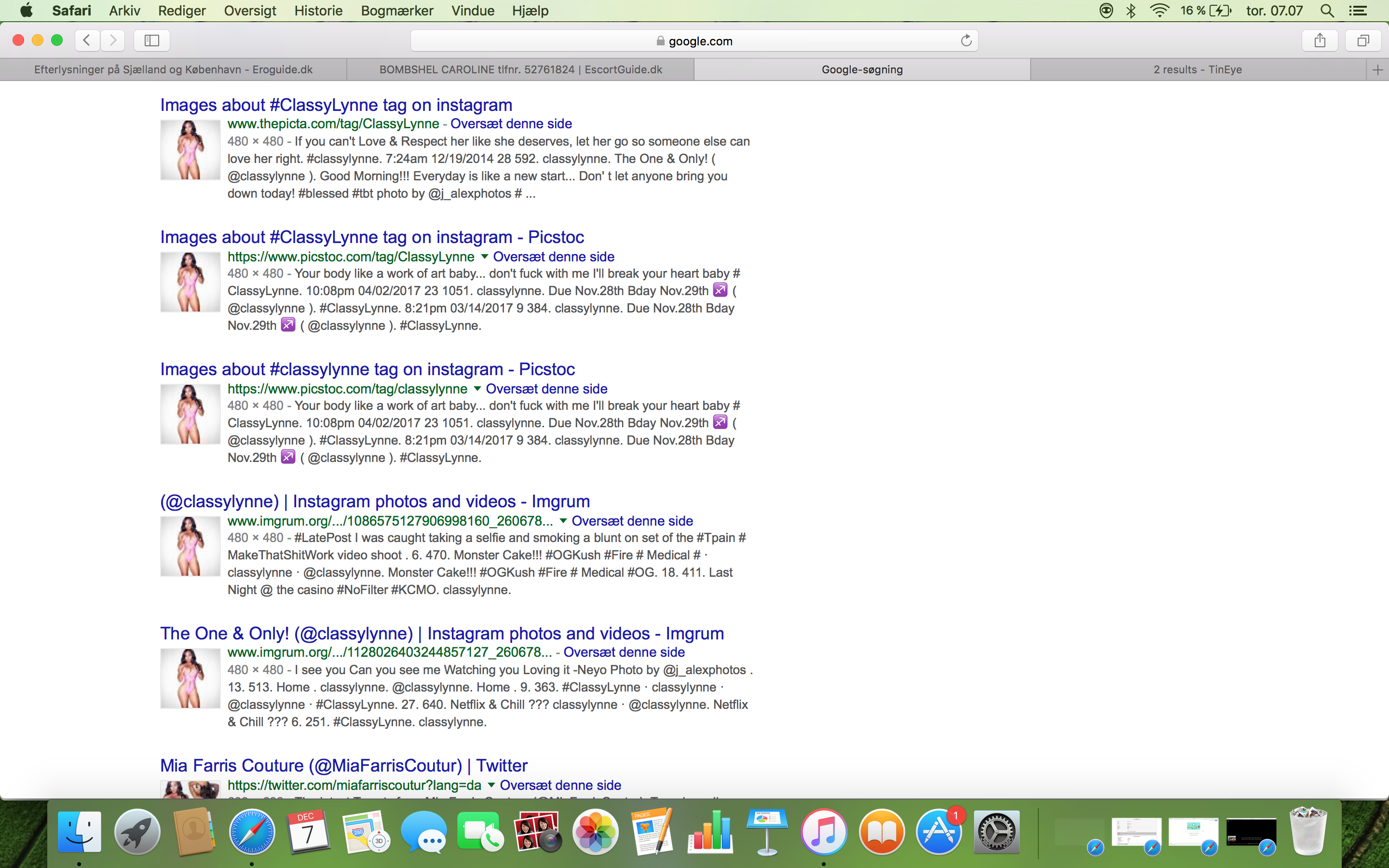
Task: Open Photos from the Dock
Action: pyautogui.click(x=596, y=831)
